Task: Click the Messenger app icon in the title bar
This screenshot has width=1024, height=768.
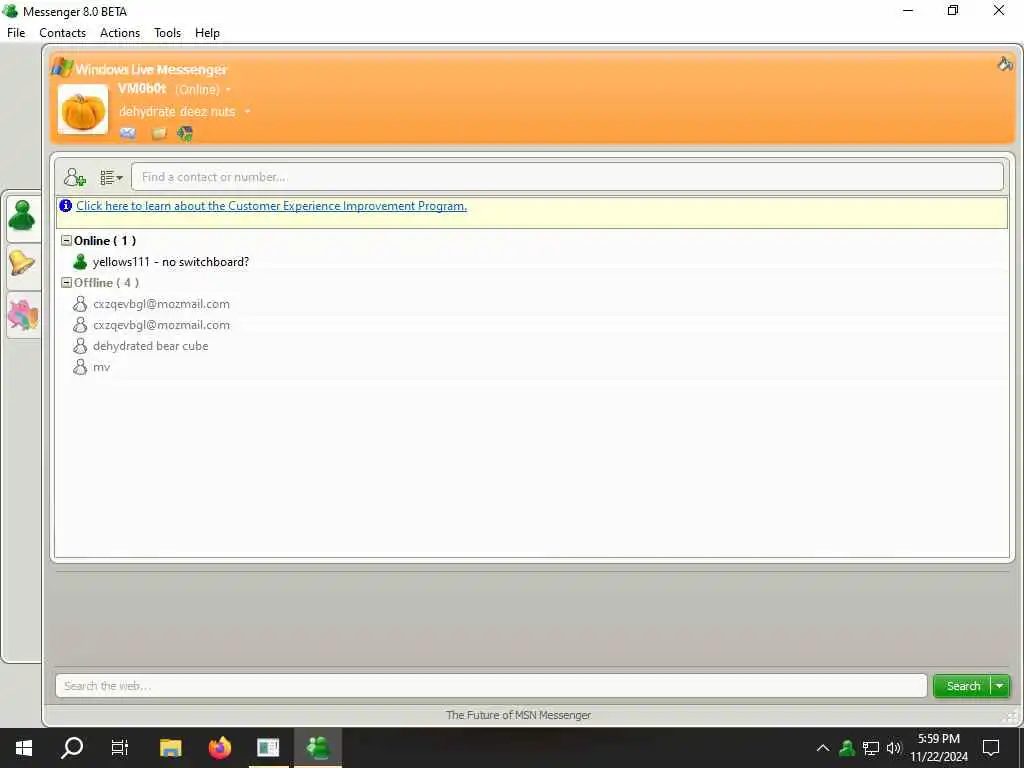Action: (10, 11)
